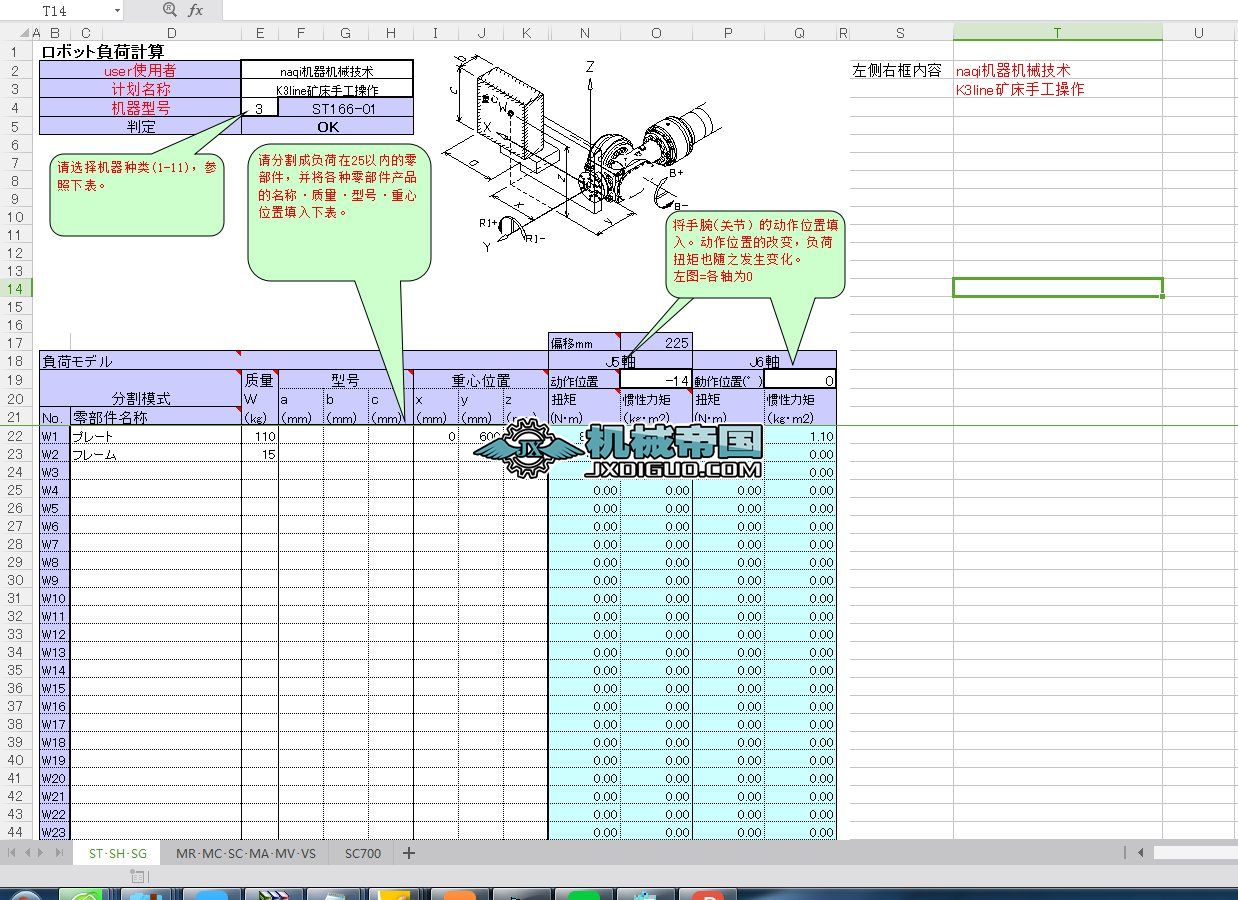Click horizontal scrollbar left arrow
Viewport: 1238px width, 900px height.
point(1140,853)
